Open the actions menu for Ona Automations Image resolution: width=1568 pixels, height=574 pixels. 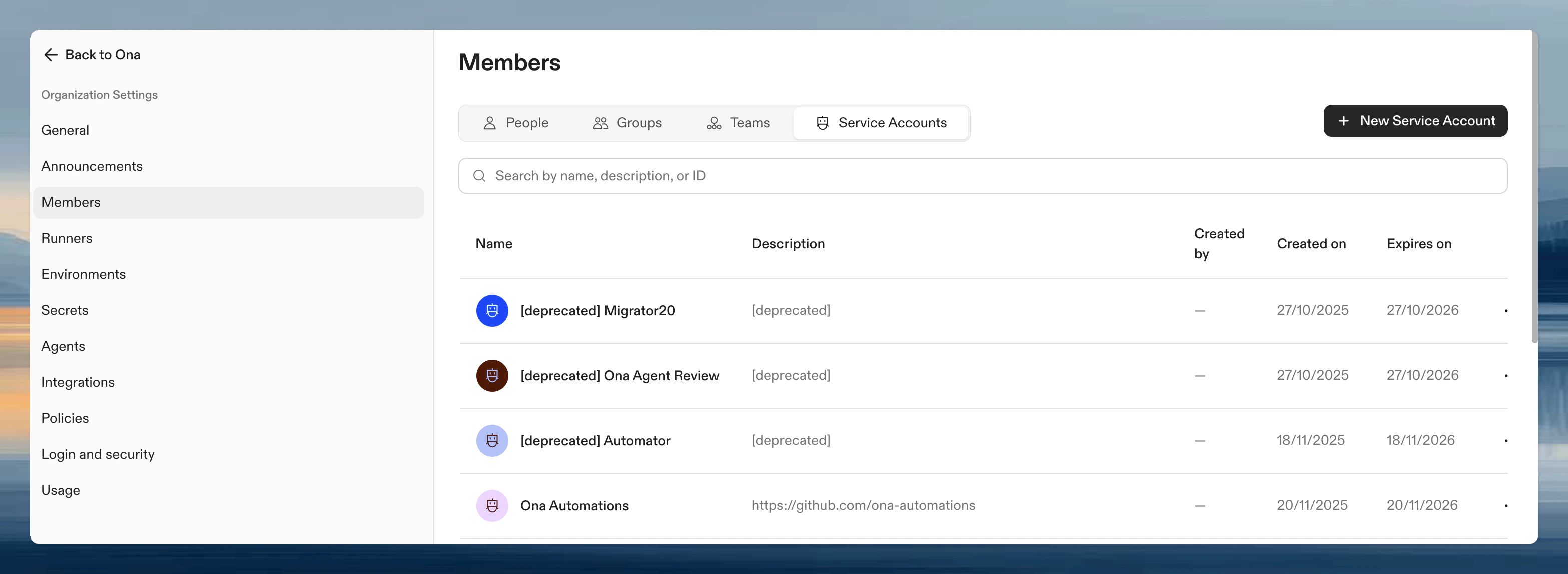point(1506,505)
